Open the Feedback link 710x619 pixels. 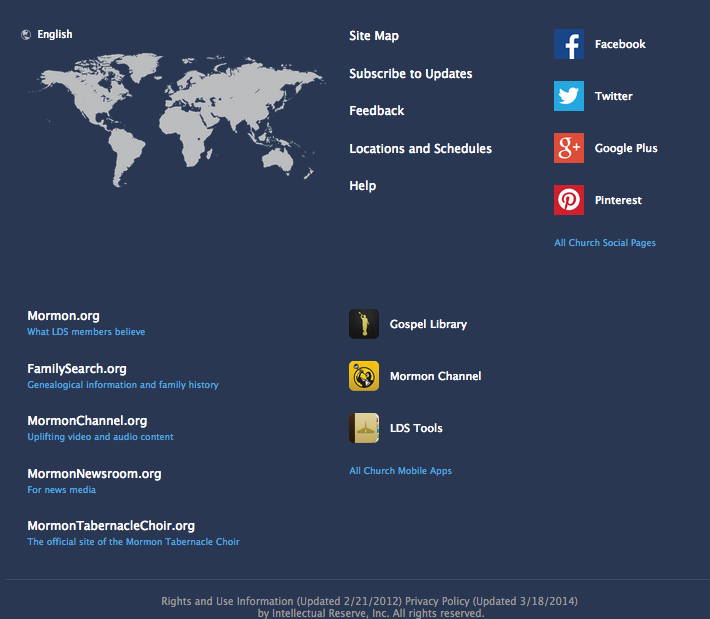tap(376, 110)
